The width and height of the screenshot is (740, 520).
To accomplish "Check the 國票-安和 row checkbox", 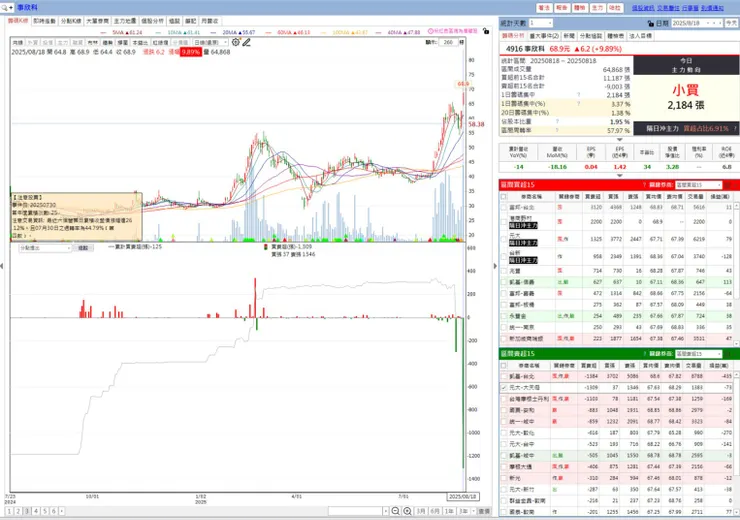I will [x=504, y=410].
